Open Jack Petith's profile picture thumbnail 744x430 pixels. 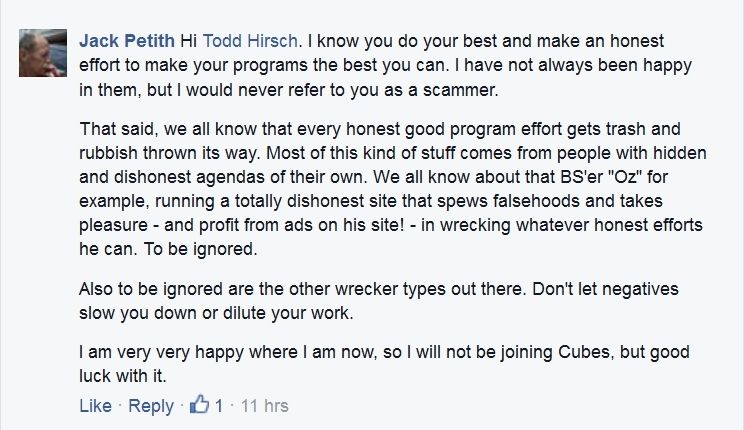(x=43, y=53)
